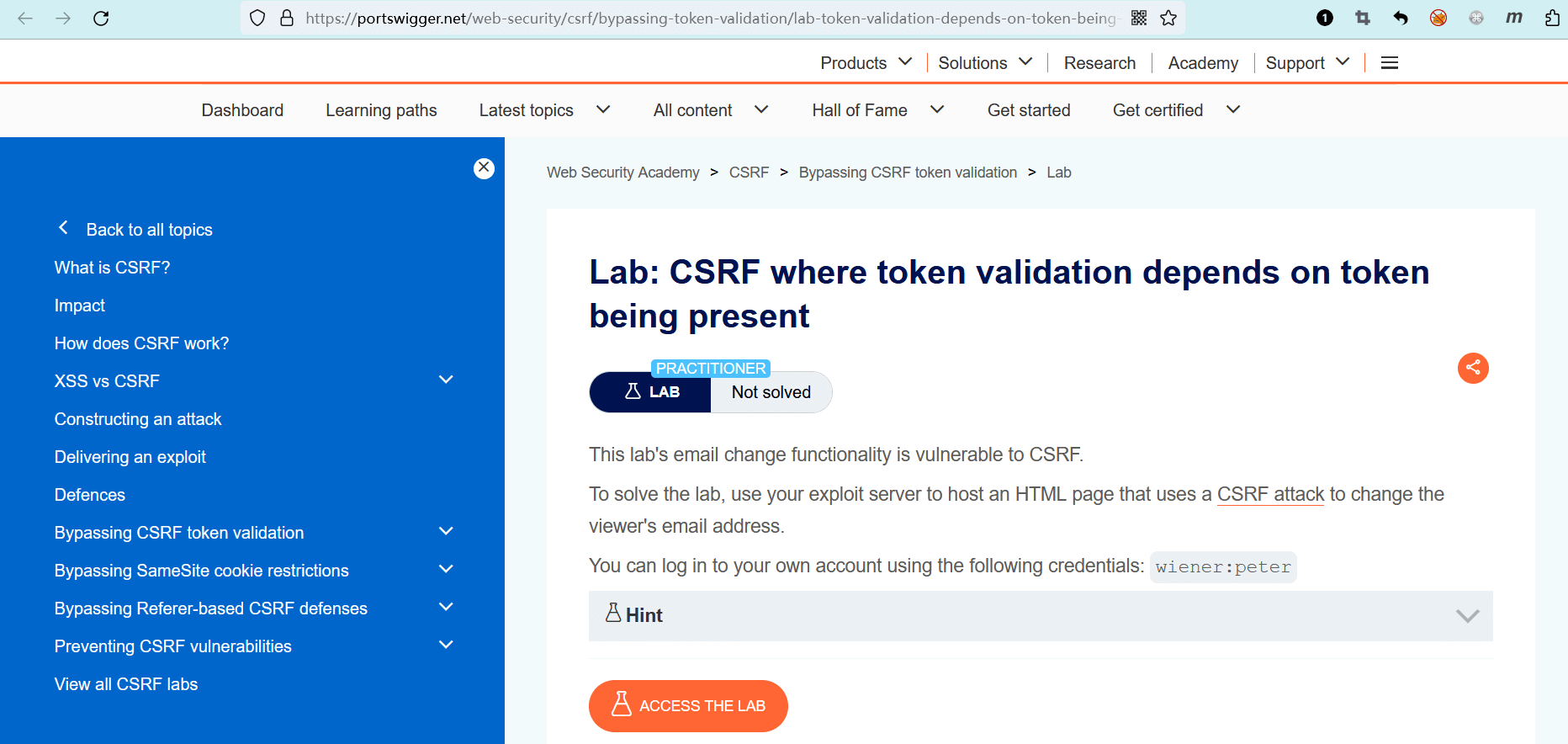This screenshot has height=744, width=1568.
Task: Open the Learning paths menu item
Action: pyautogui.click(x=381, y=110)
